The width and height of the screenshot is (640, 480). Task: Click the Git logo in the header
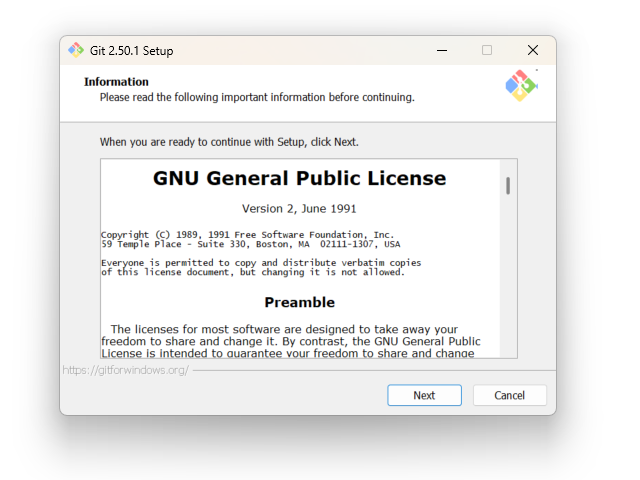click(521, 85)
